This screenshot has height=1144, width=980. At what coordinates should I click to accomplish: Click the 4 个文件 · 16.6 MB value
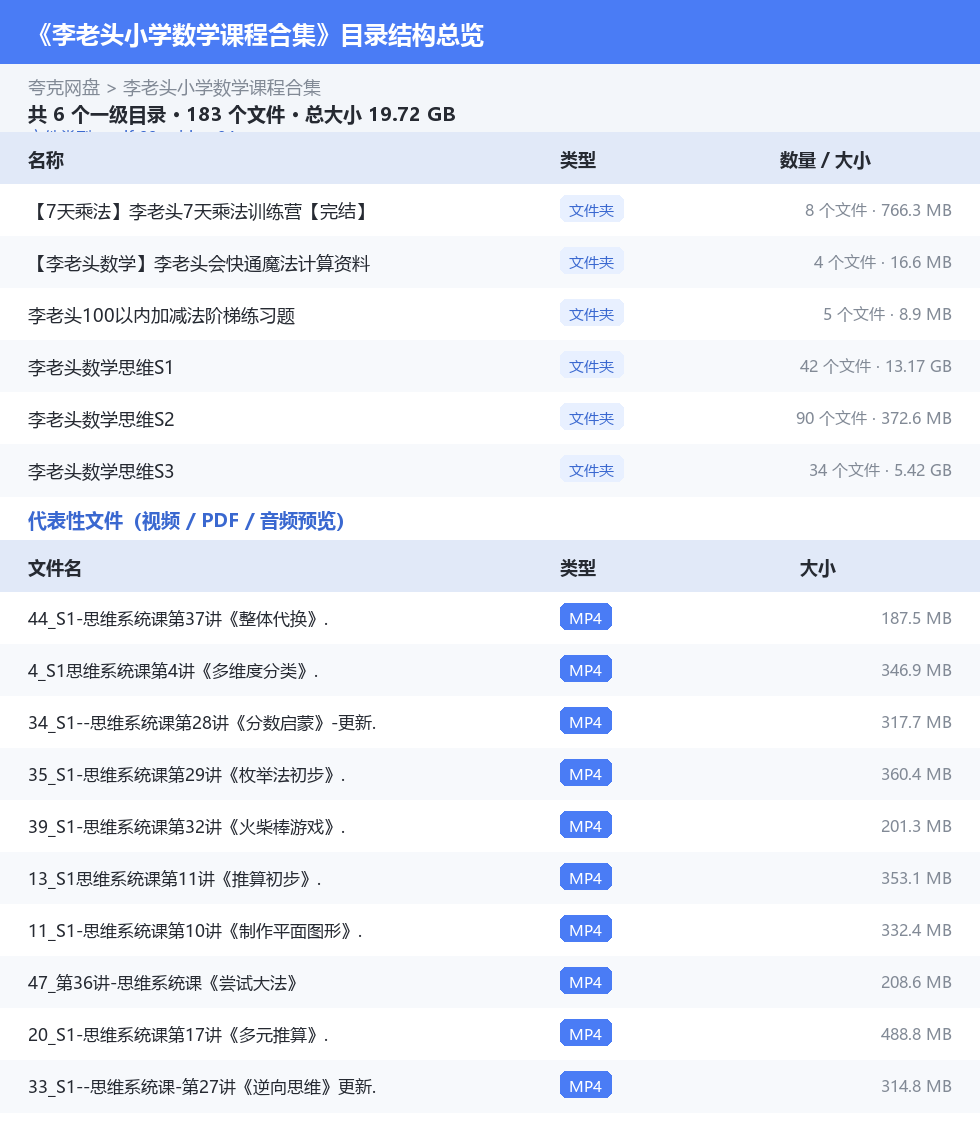coord(883,262)
